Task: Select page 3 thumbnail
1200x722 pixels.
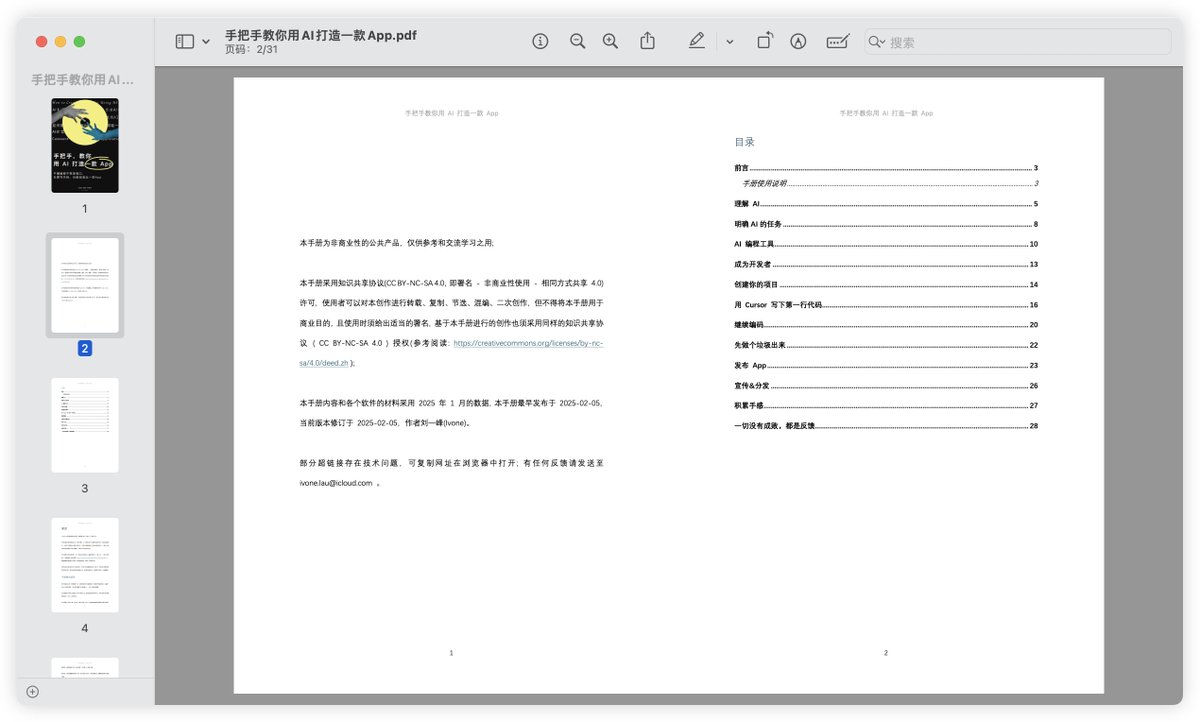Action: tap(85, 425)
